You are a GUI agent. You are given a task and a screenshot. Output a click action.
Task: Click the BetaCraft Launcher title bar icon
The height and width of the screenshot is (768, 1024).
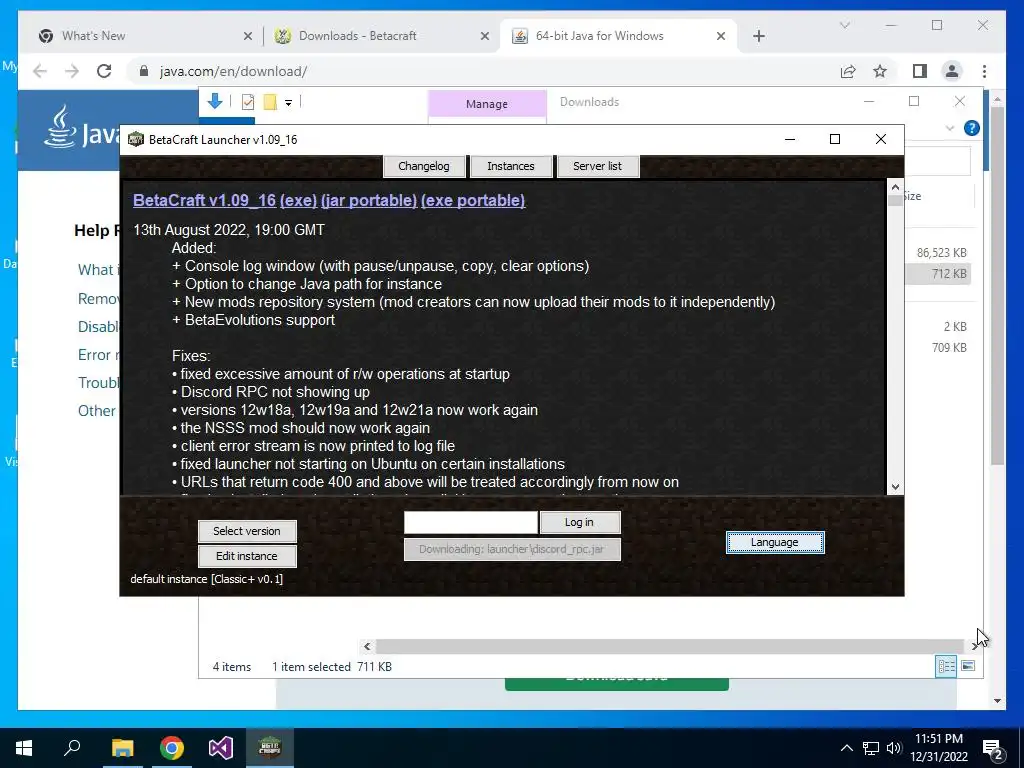(x=136, y=139)
